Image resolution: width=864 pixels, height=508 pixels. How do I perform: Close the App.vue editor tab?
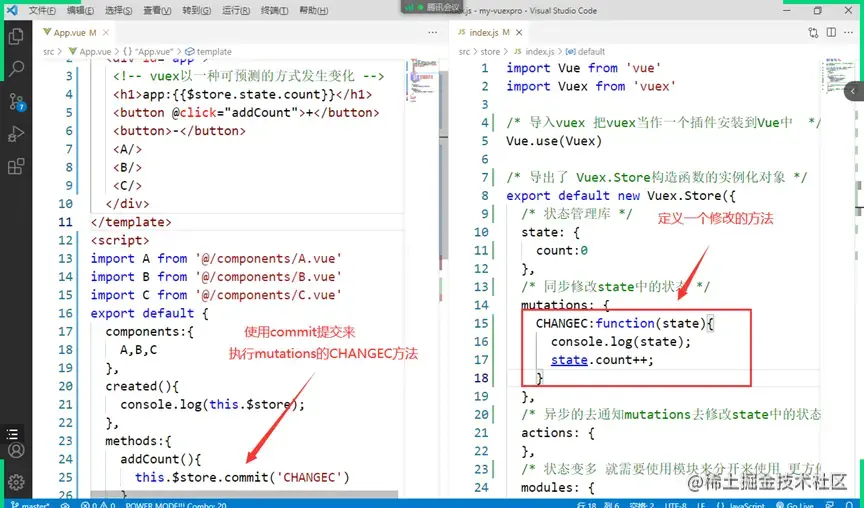point(106,33)
